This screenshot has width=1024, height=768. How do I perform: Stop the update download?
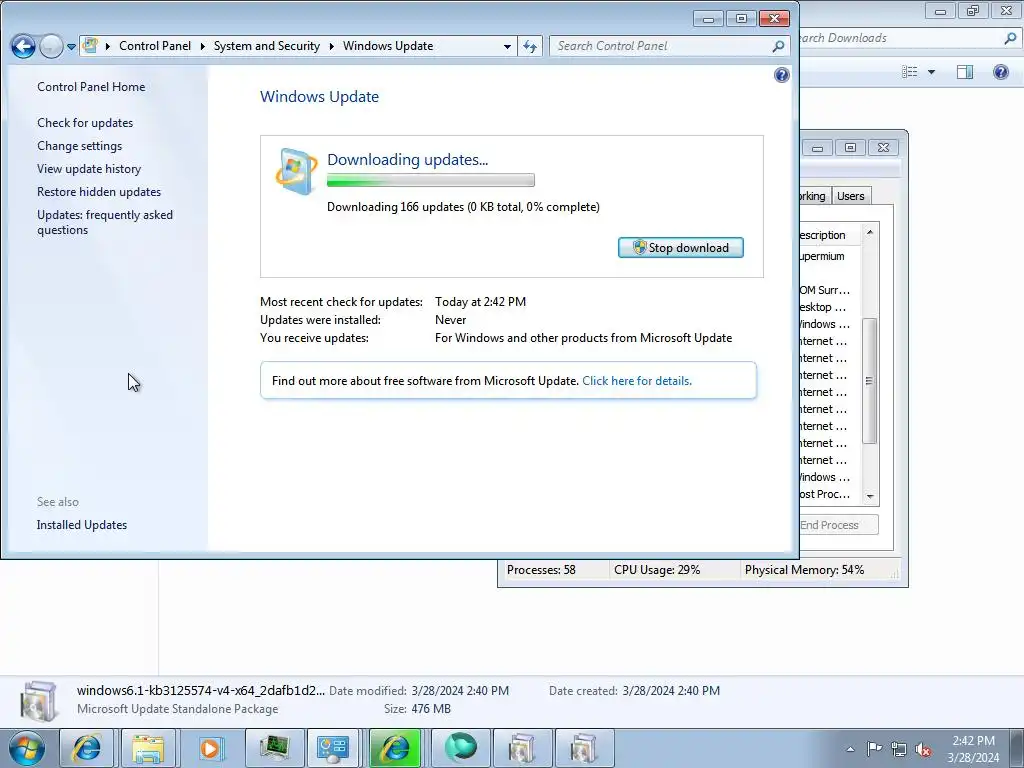680,248
